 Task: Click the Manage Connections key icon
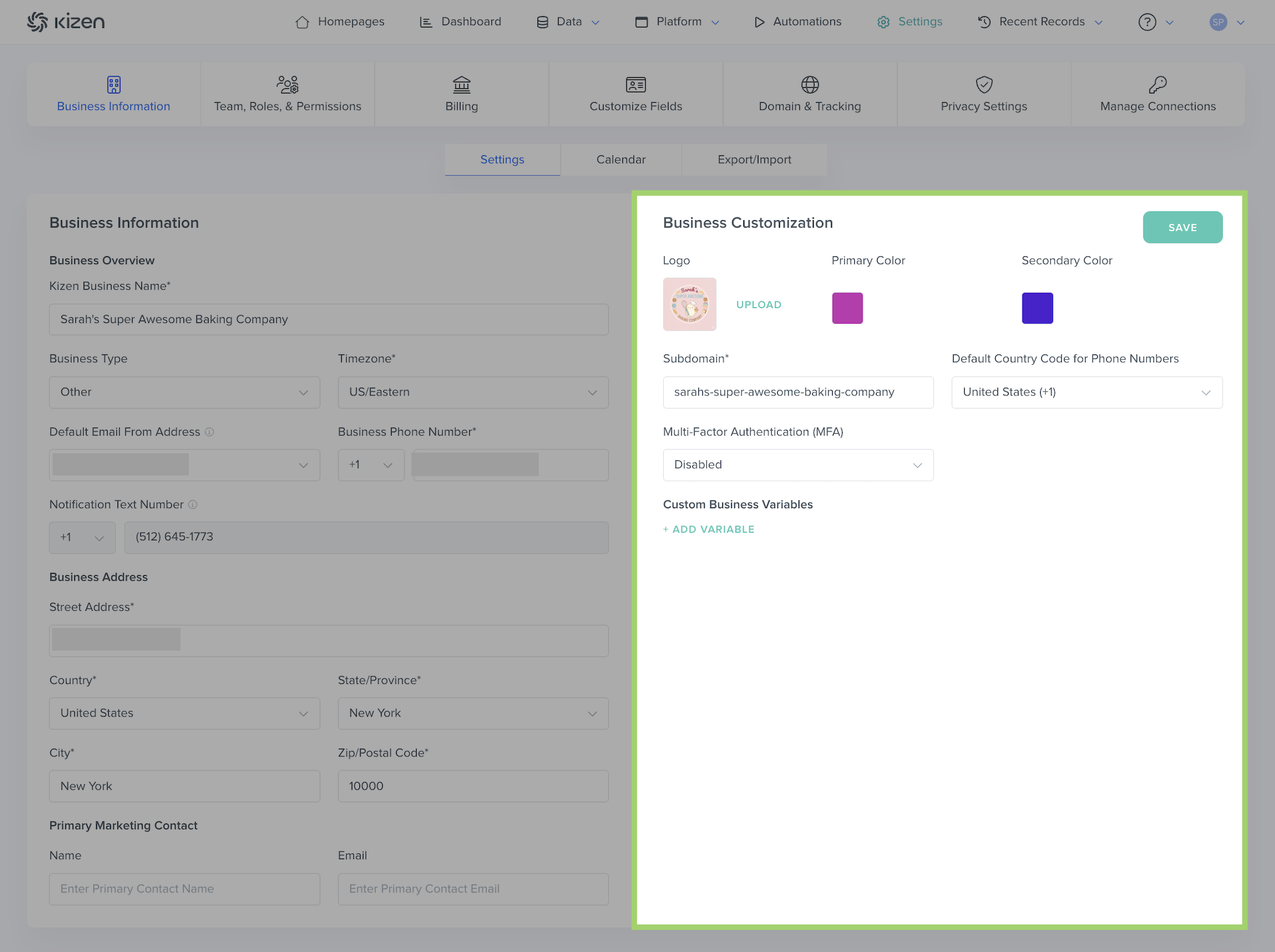pos(1158,85)
